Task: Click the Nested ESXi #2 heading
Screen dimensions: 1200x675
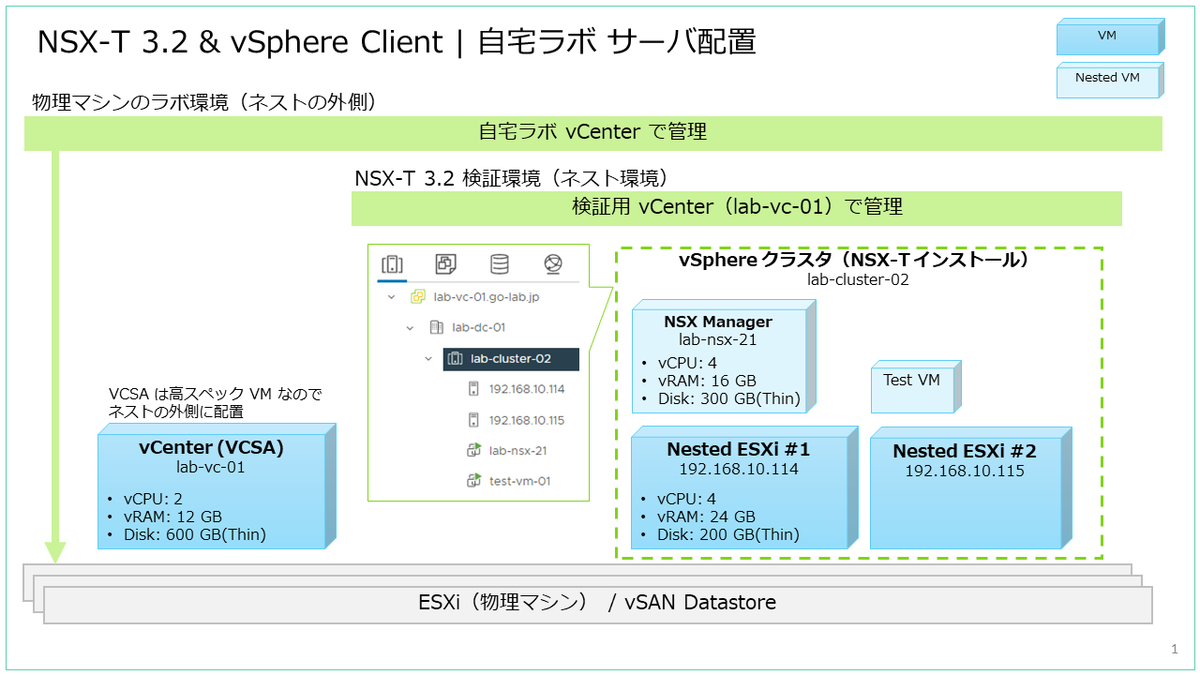Action: tap(965, 451)
